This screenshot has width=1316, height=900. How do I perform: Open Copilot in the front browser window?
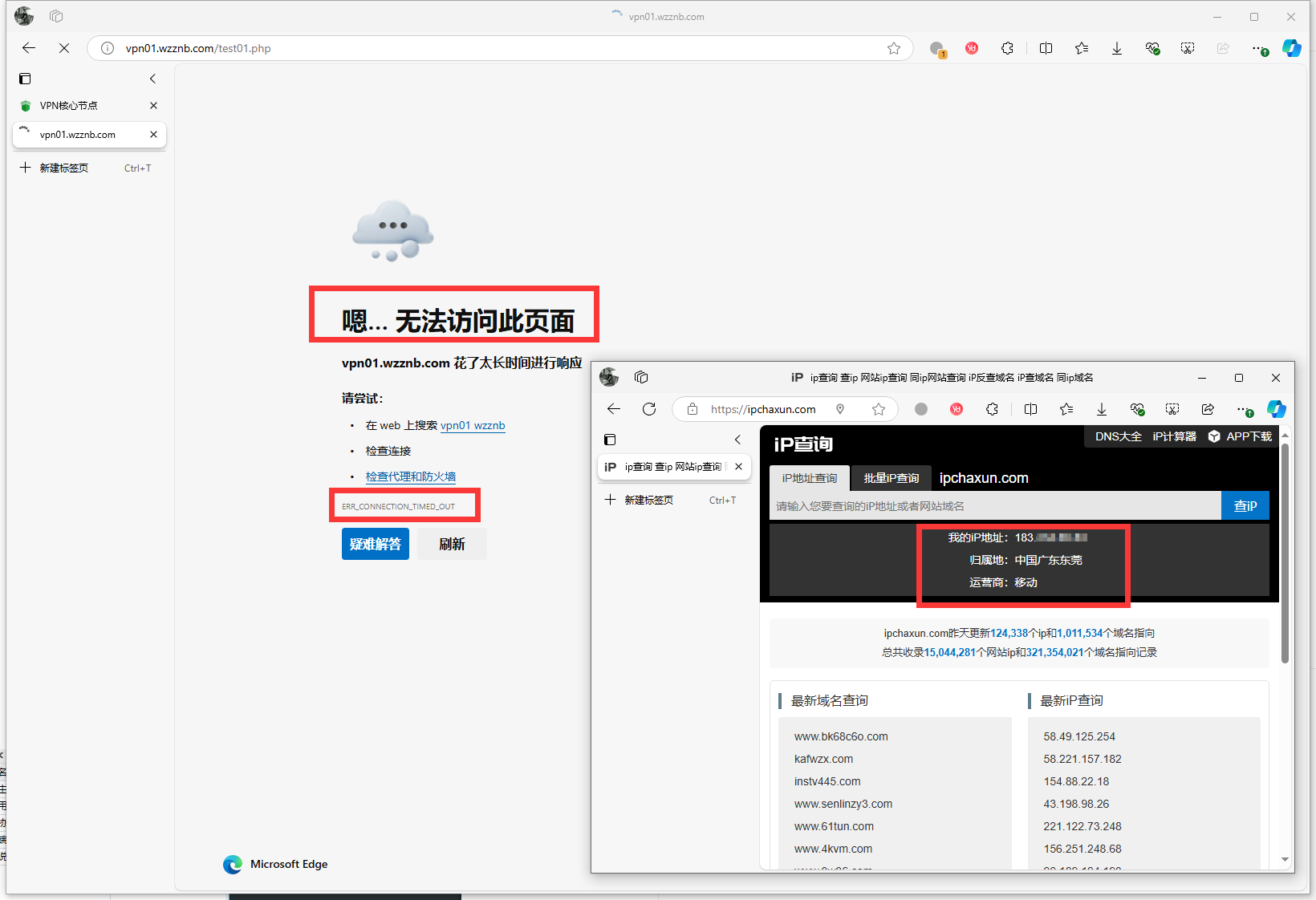pyautogui.click(x=1277, y=409)
